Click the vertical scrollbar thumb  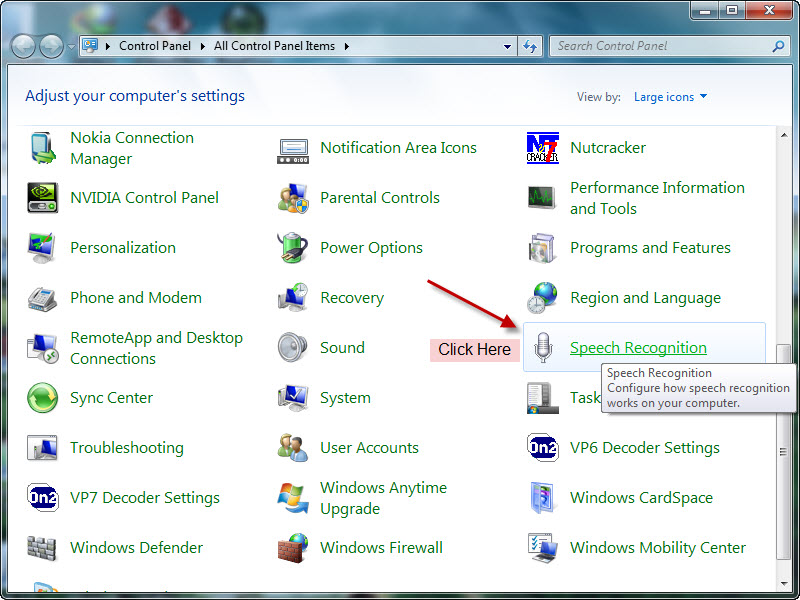click(x=783, y=452)
